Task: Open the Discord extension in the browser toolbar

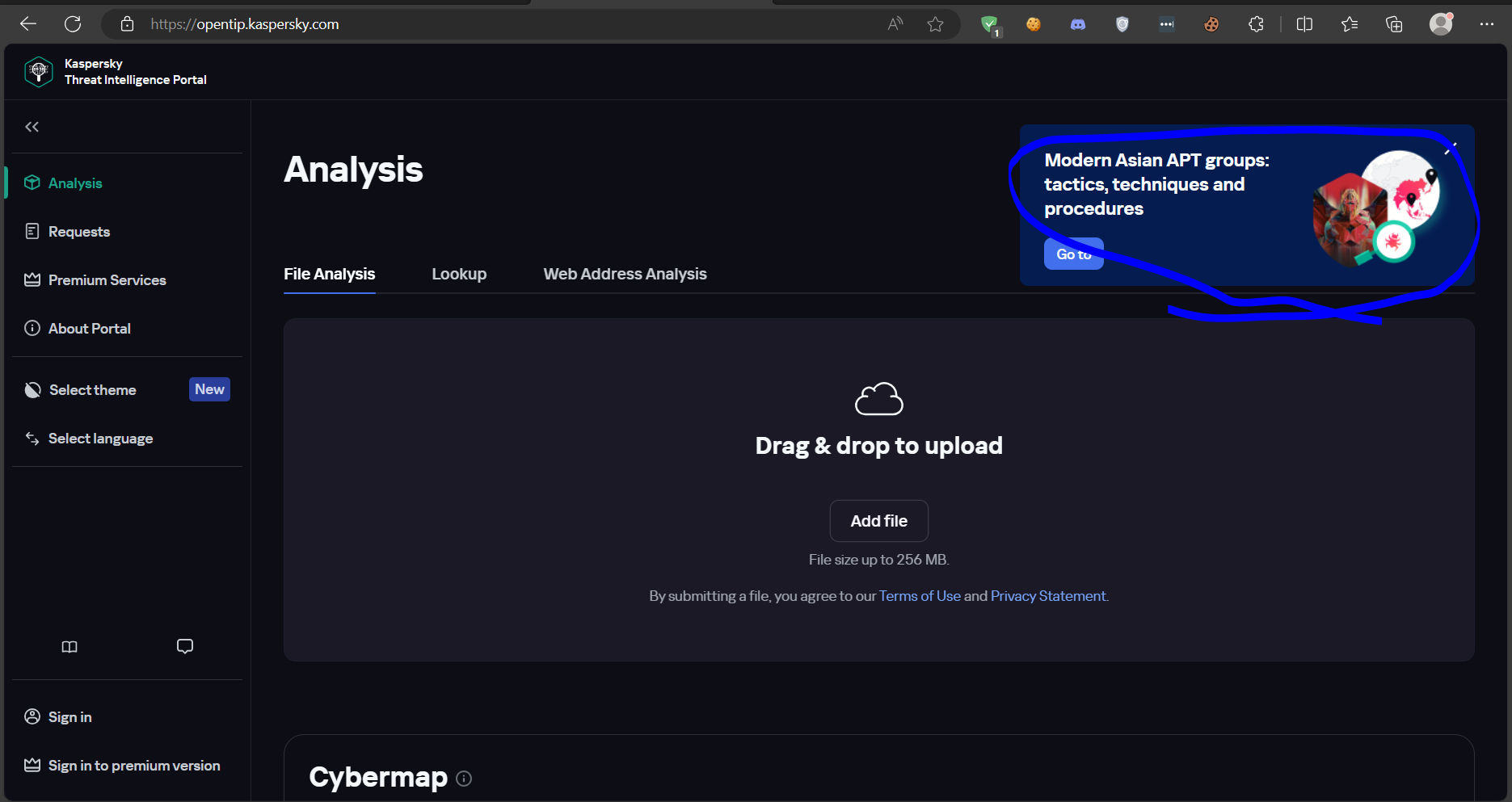Action: (1077, 24)
